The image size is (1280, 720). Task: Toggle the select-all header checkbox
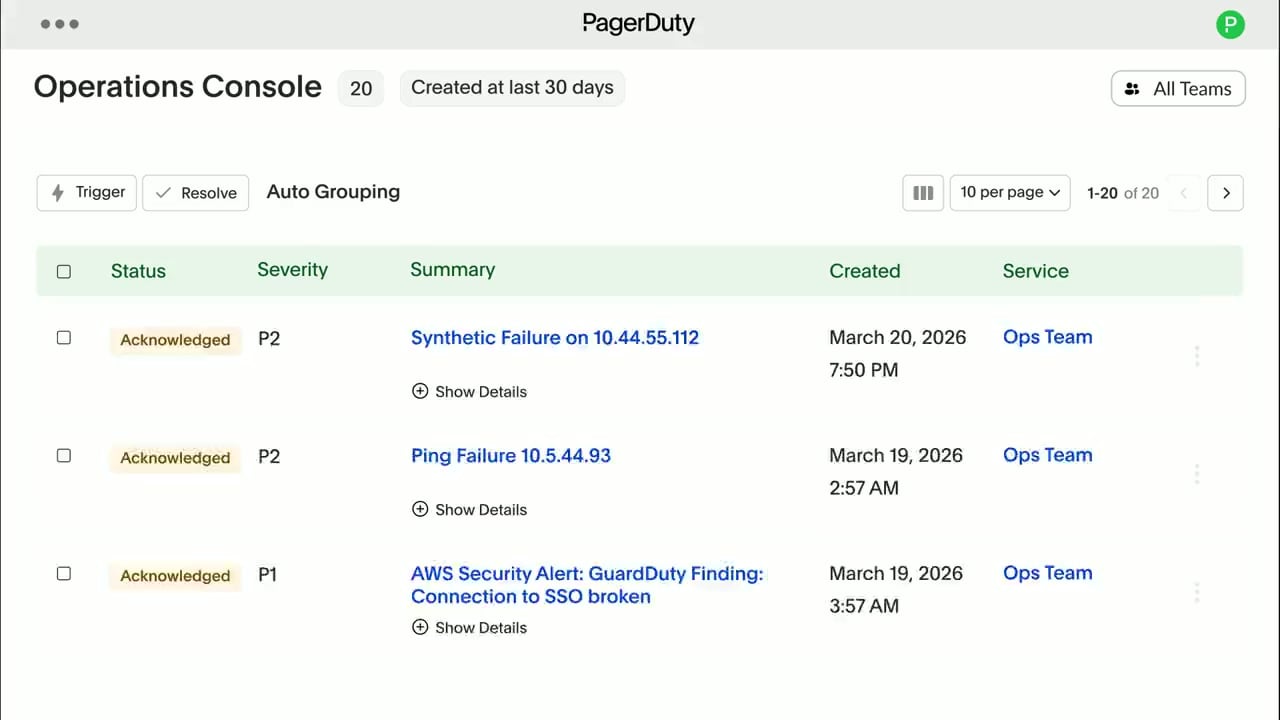click(x=64, y=271)
